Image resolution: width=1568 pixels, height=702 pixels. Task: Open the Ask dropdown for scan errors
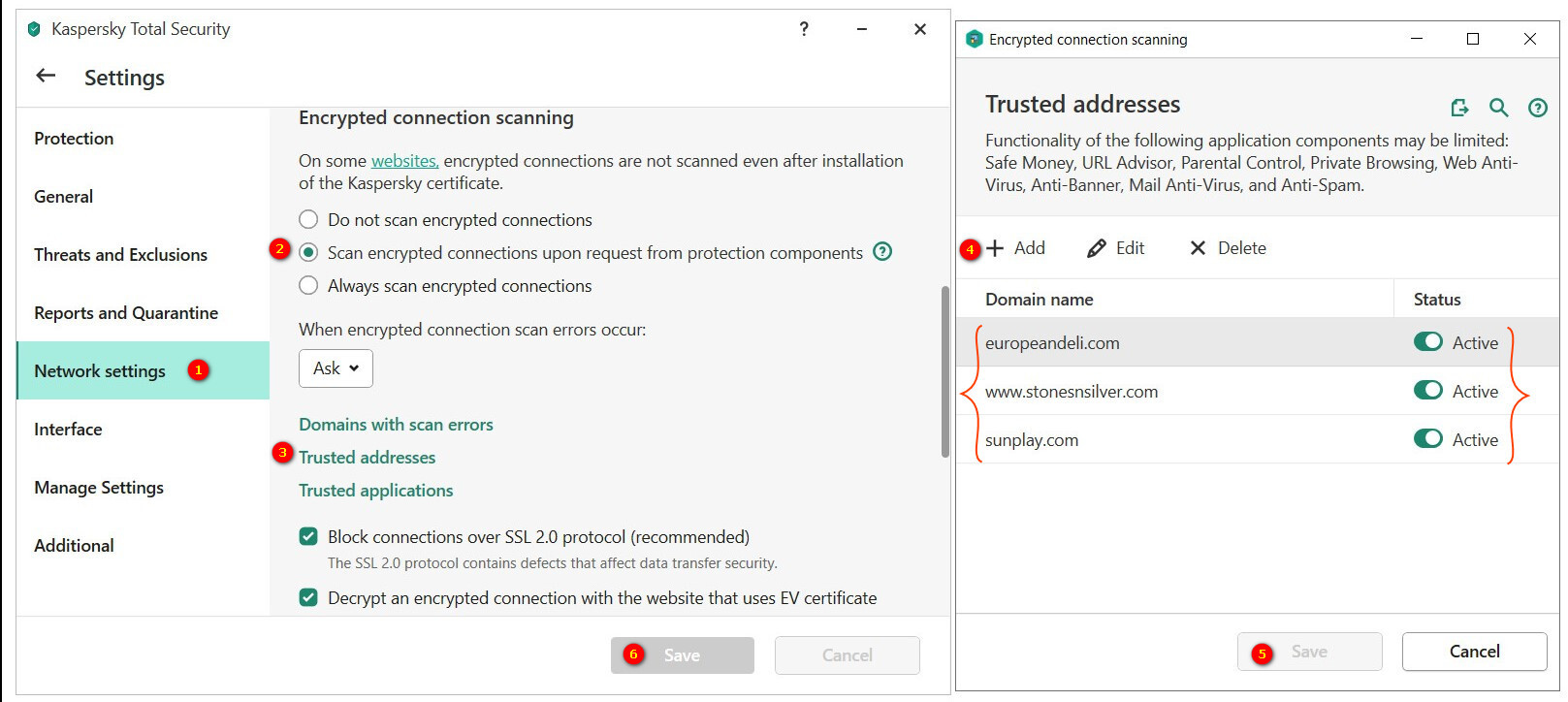(x=336, y=368)
